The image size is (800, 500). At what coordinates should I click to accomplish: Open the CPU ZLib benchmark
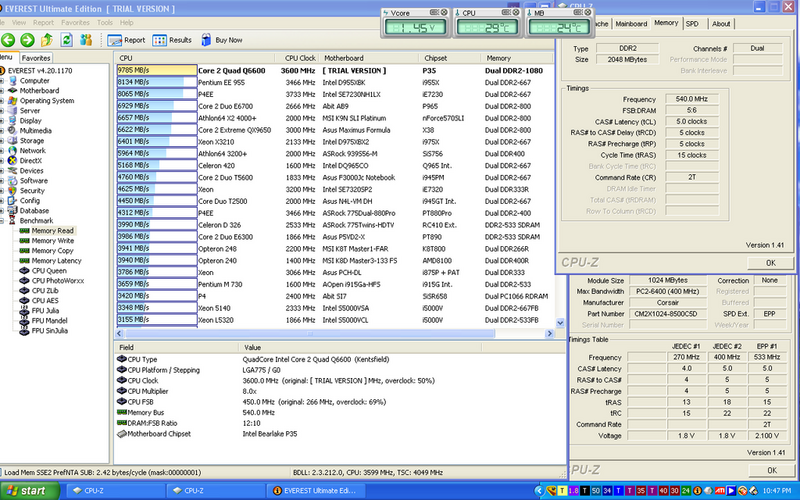45,290
